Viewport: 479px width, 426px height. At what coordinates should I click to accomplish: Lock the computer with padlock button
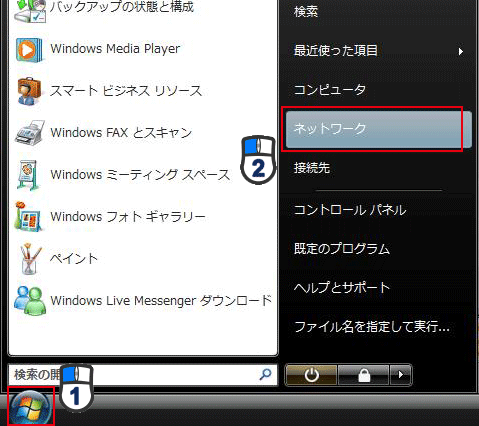364,375
